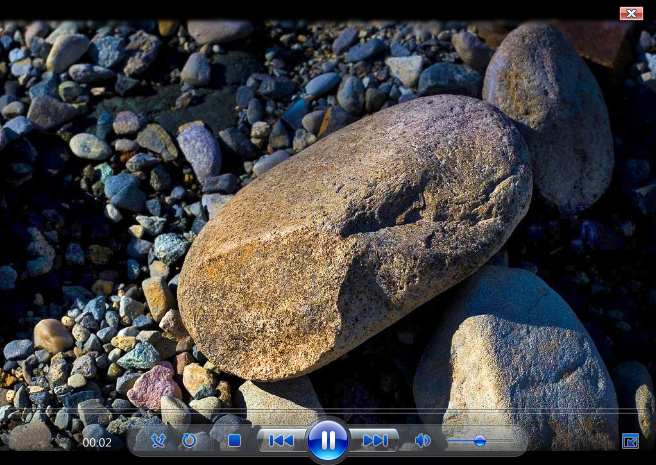Toggle repeat mode
Screen dimensions: 656x465
189,440
